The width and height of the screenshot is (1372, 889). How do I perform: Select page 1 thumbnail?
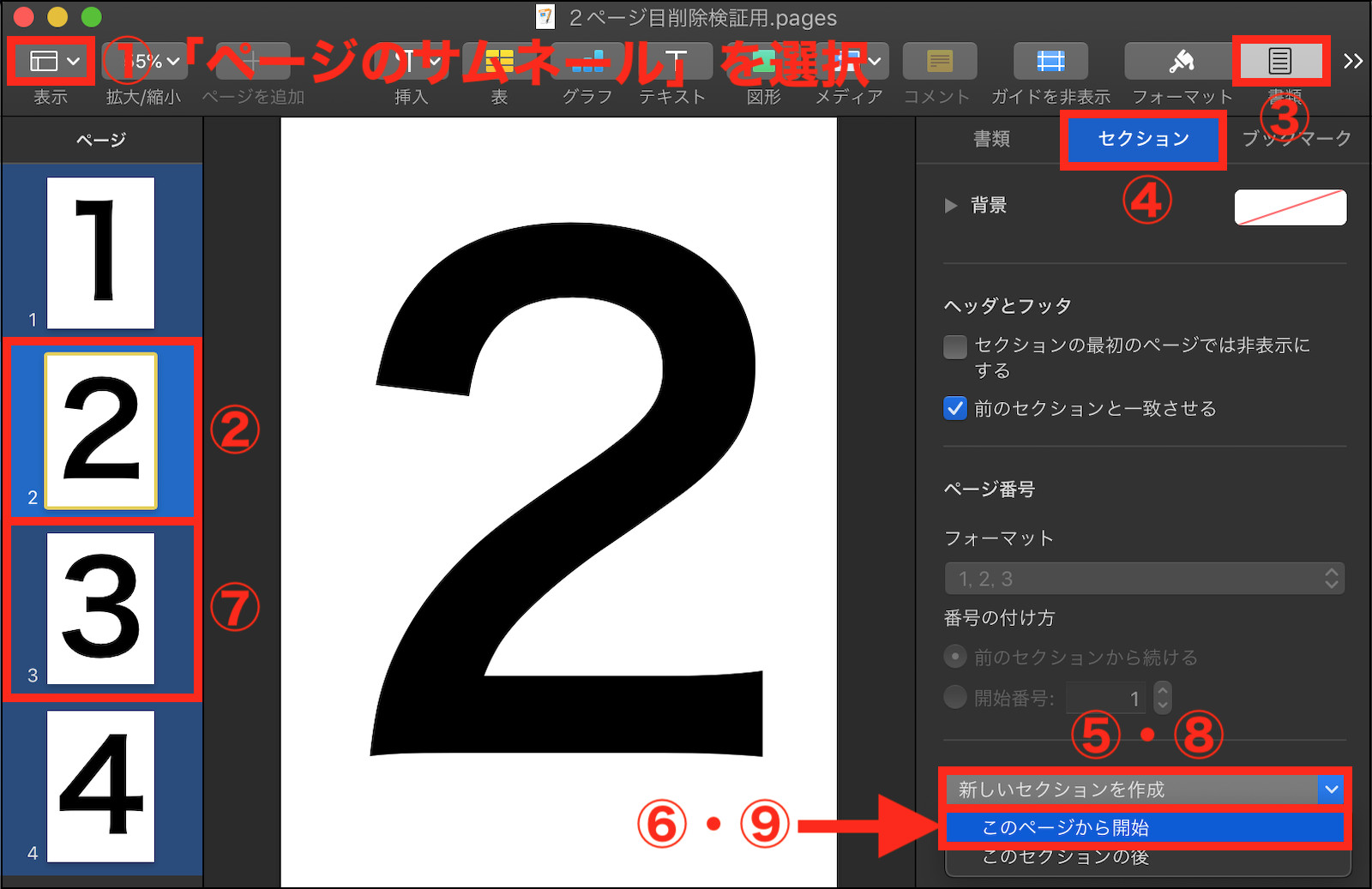pos(100,253)
